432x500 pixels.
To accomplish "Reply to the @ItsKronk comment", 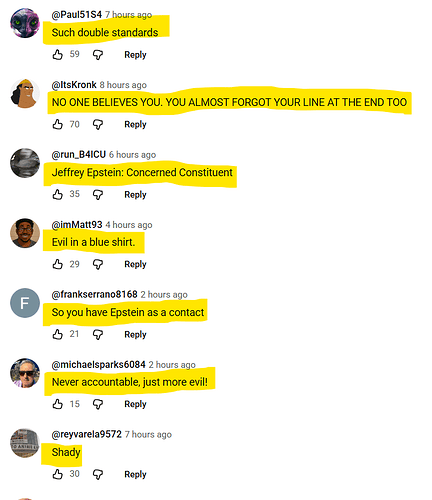I will pyautogui.click(x=135, y=124).
